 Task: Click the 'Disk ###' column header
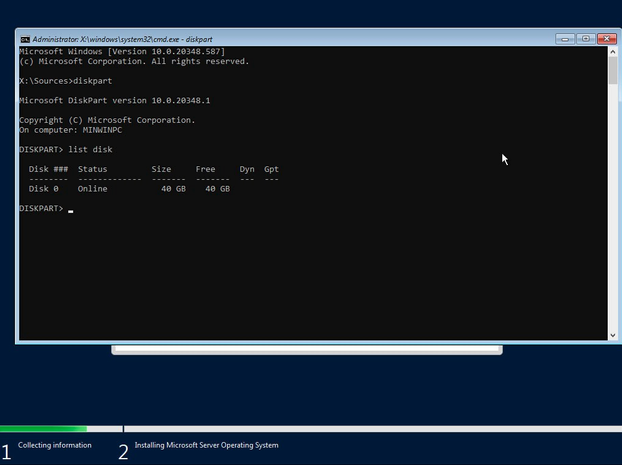tap(48, 169)
